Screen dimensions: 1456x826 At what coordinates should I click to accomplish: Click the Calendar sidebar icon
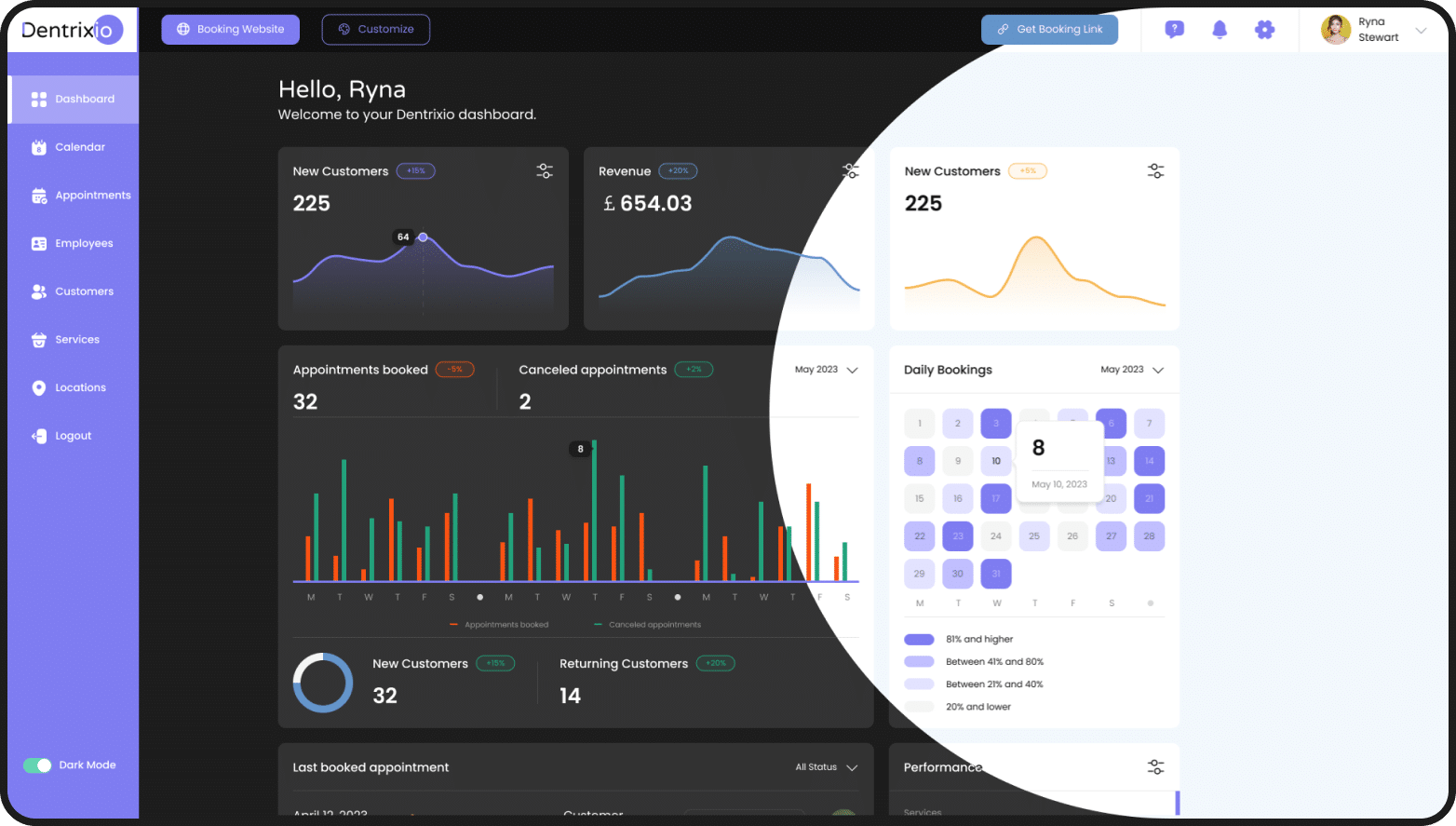(39, 147)
